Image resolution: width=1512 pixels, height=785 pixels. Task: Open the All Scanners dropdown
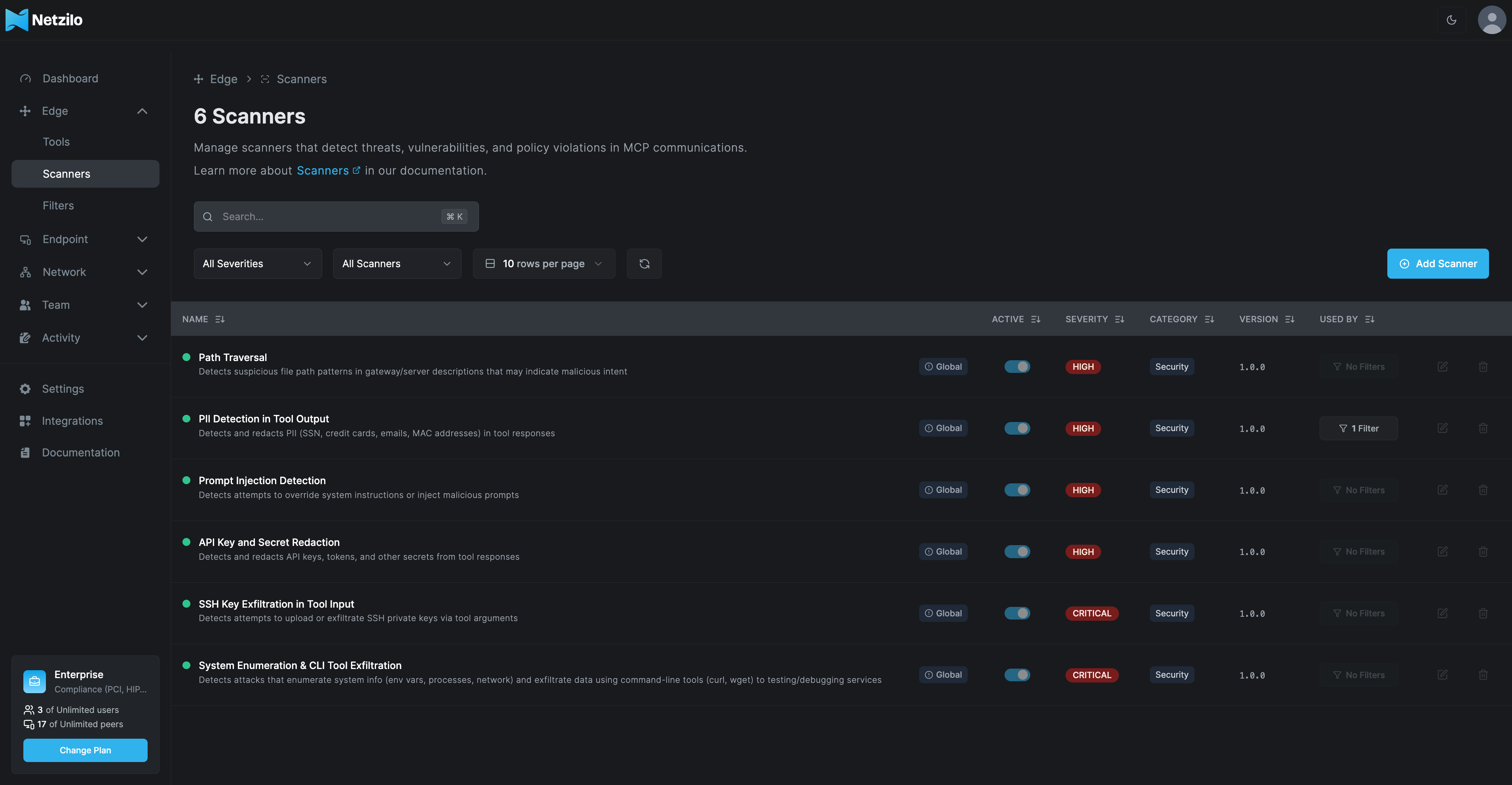[396, 263]
